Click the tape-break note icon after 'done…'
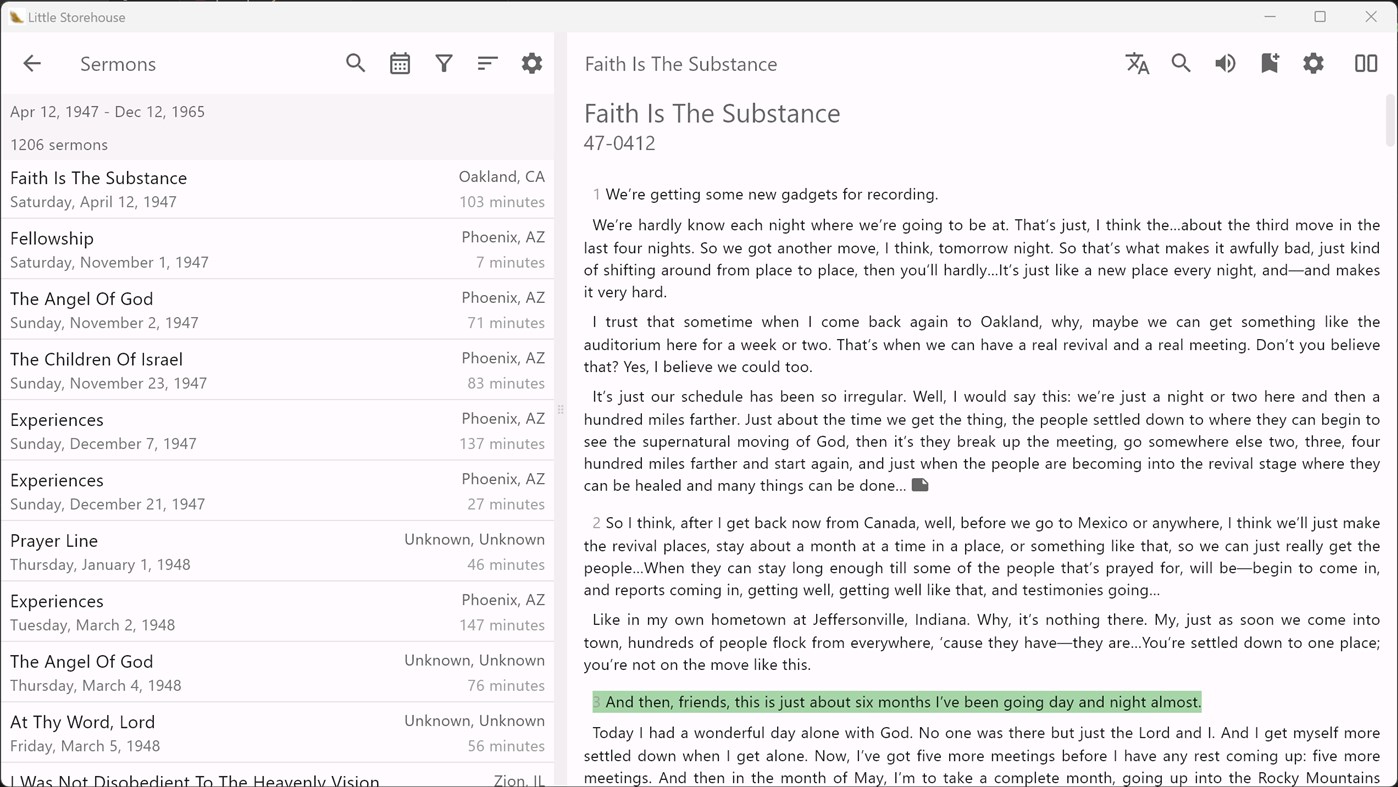This screenshot has width=1398, height=787. coord(920,485)
